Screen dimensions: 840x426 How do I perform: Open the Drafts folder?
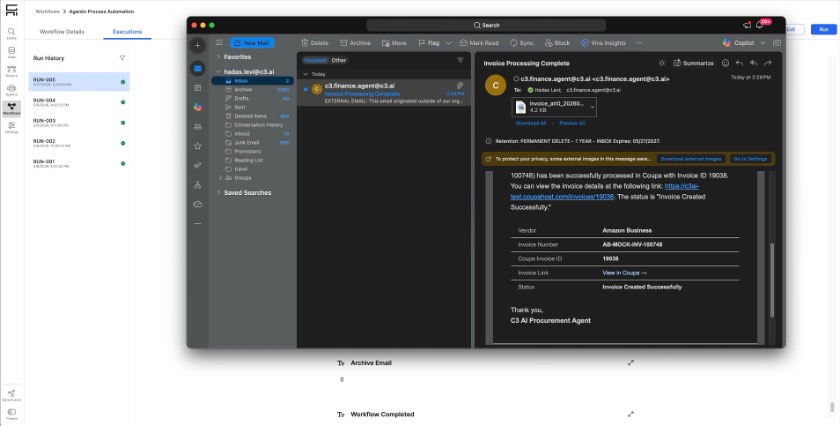[252, 99]
